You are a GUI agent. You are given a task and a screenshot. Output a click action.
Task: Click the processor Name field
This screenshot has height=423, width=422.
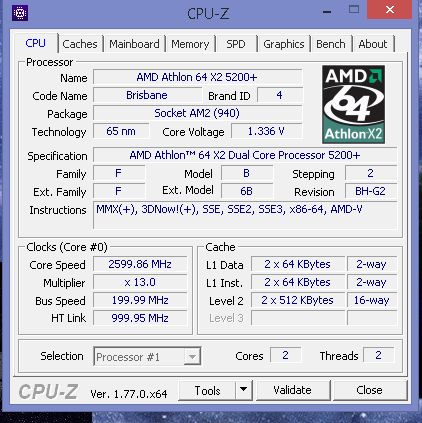click(197, 77)
